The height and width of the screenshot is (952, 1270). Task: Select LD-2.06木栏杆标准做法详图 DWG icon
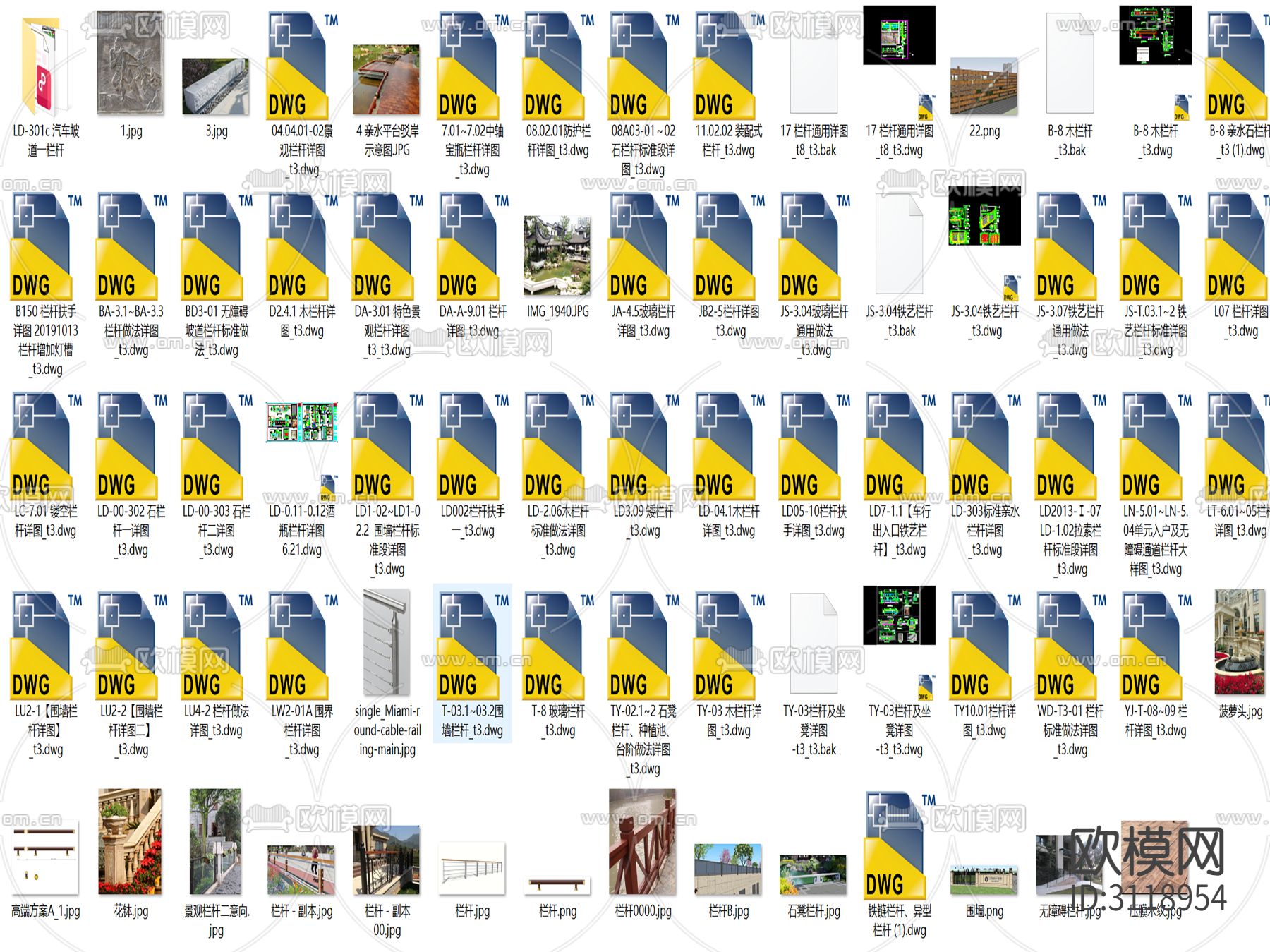click(553, 445)
